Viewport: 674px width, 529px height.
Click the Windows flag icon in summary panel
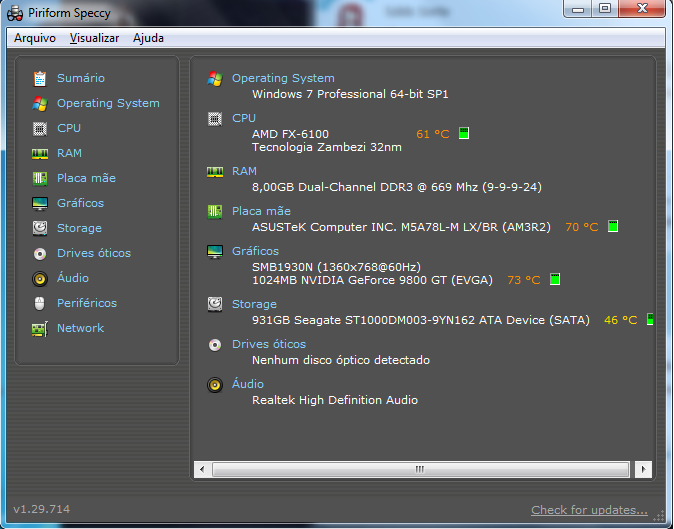(215, 79)
